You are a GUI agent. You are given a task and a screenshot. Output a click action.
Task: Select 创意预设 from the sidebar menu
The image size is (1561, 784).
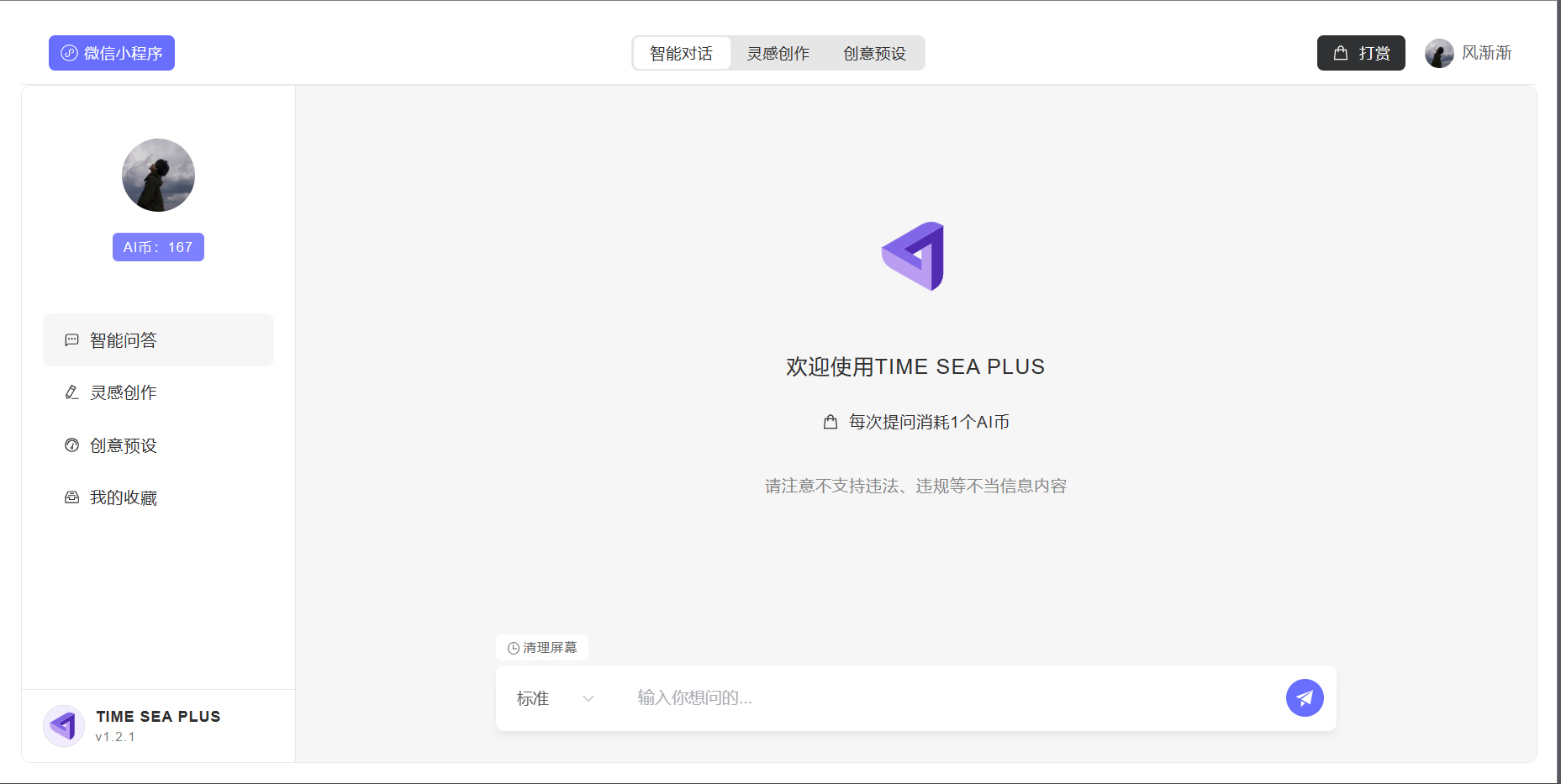coord(123,445)
